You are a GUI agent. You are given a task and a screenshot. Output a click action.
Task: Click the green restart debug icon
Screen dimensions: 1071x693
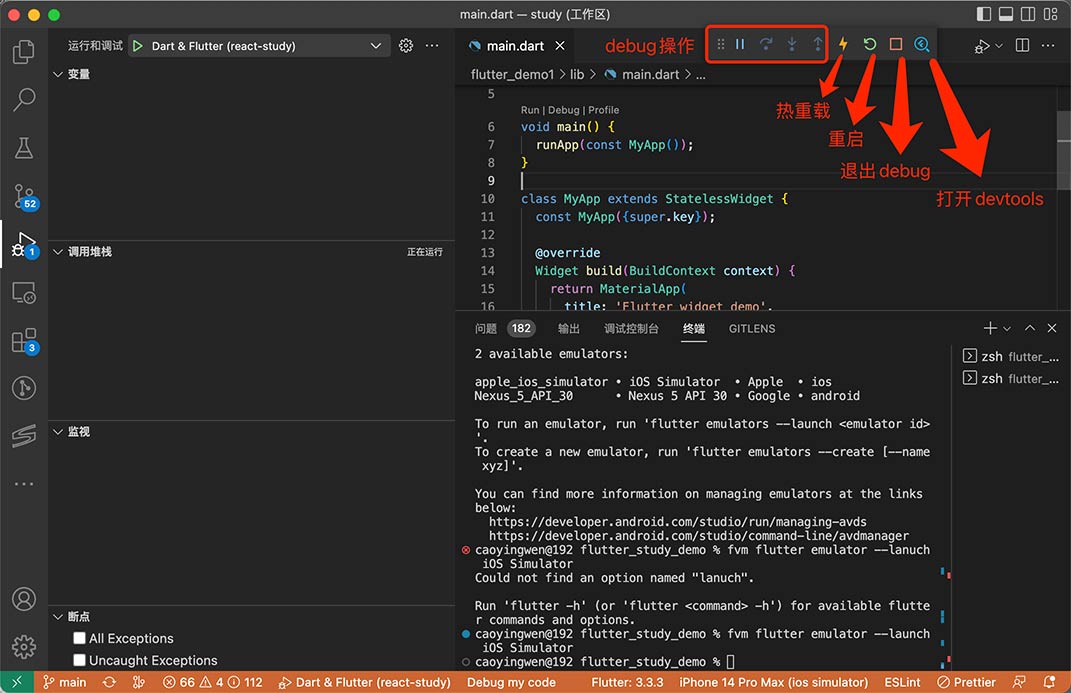[x=869, y=45]
